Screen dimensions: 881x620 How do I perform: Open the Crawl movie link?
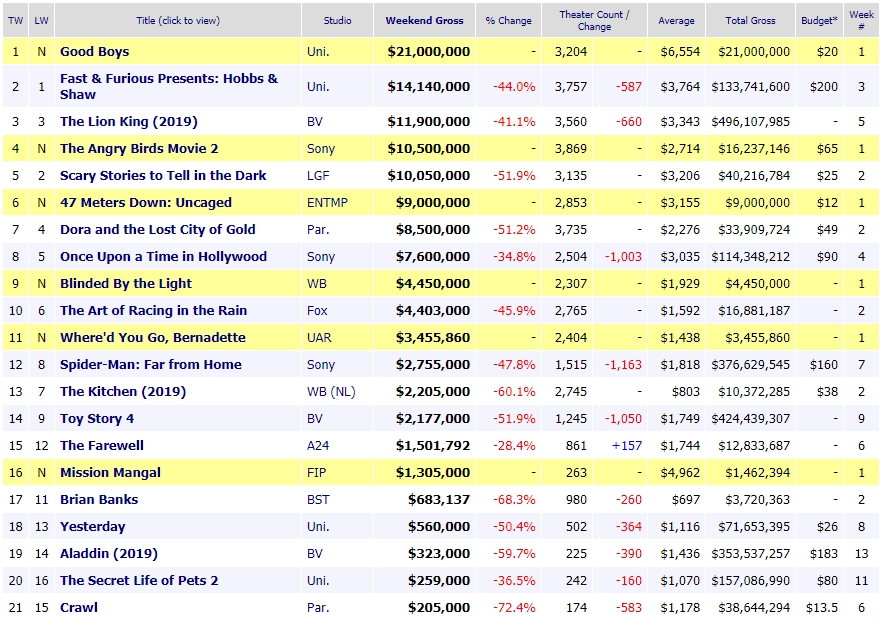tap(79, 608)
